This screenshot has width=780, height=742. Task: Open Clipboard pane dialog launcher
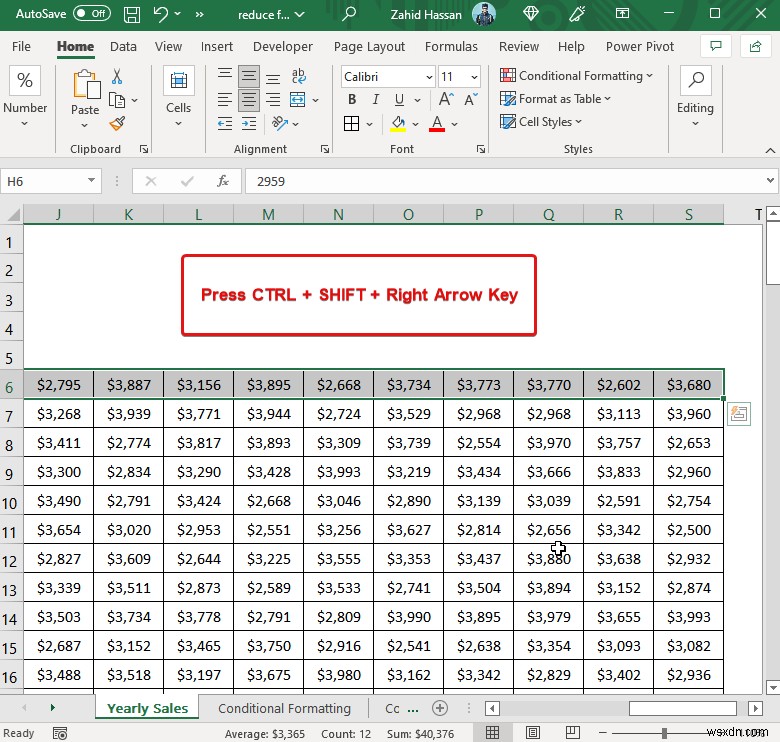144,149
